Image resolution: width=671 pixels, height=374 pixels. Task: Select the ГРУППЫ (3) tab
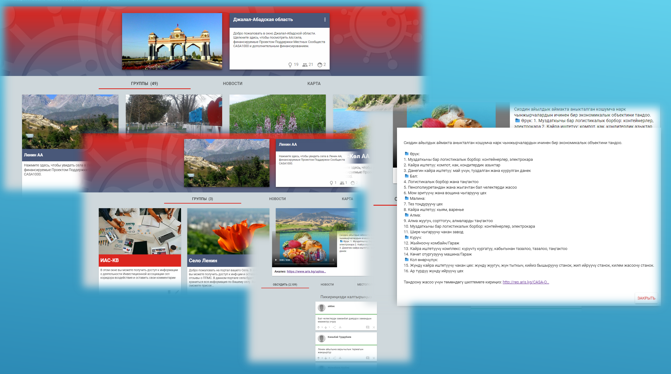click(x=202, y=199)
